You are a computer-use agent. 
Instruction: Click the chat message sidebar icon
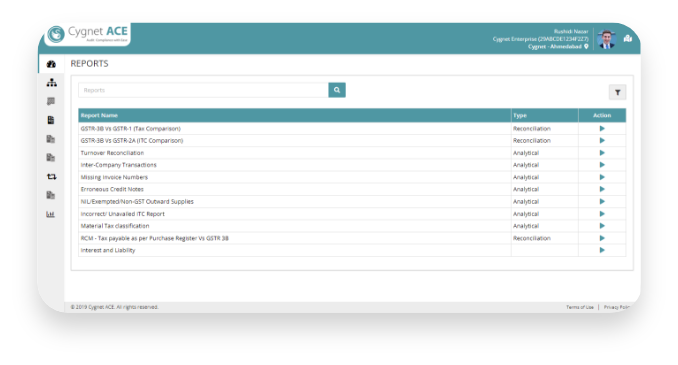(x=51, y=101)
